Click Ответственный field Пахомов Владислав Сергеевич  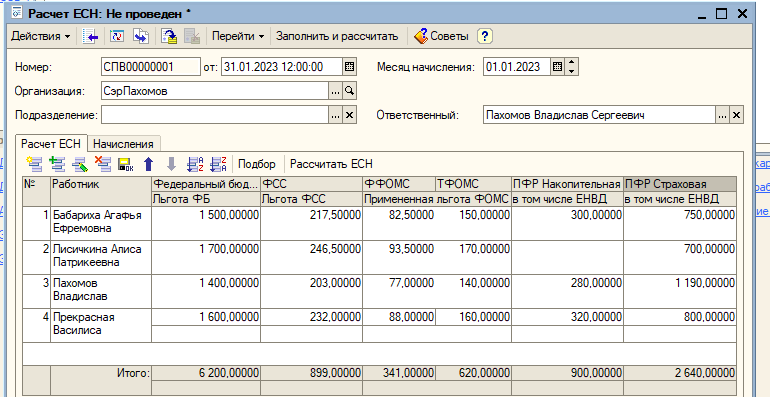[x=599, y=115]
